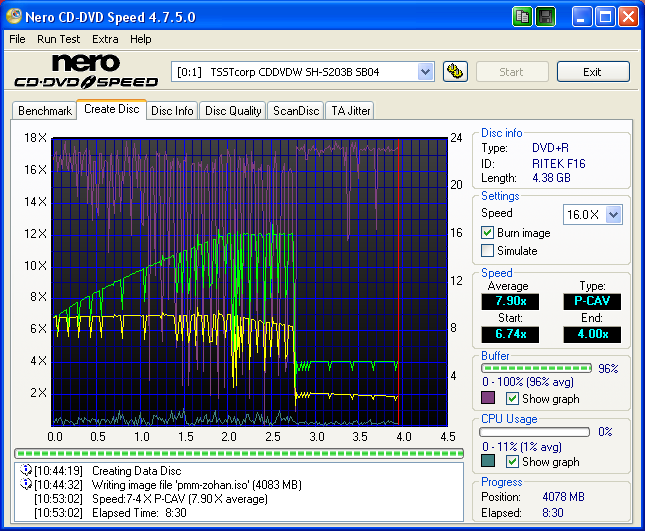Click the Exit button

coord(593,72)
